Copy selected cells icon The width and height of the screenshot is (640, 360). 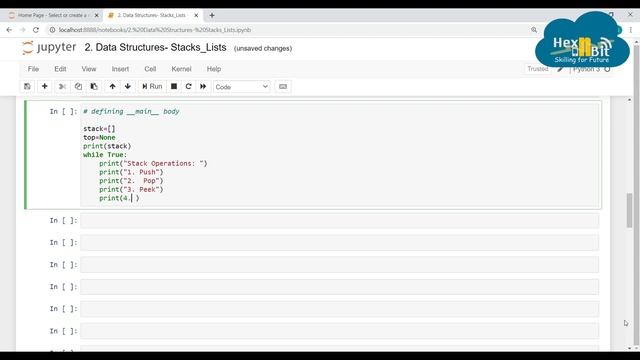78,87
